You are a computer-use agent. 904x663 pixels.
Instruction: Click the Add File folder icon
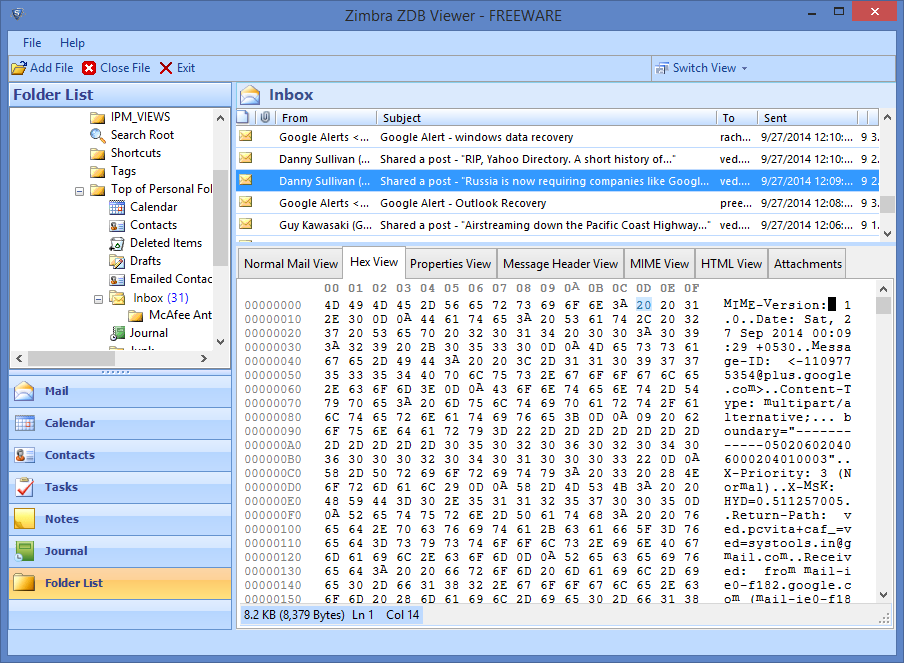19,68
